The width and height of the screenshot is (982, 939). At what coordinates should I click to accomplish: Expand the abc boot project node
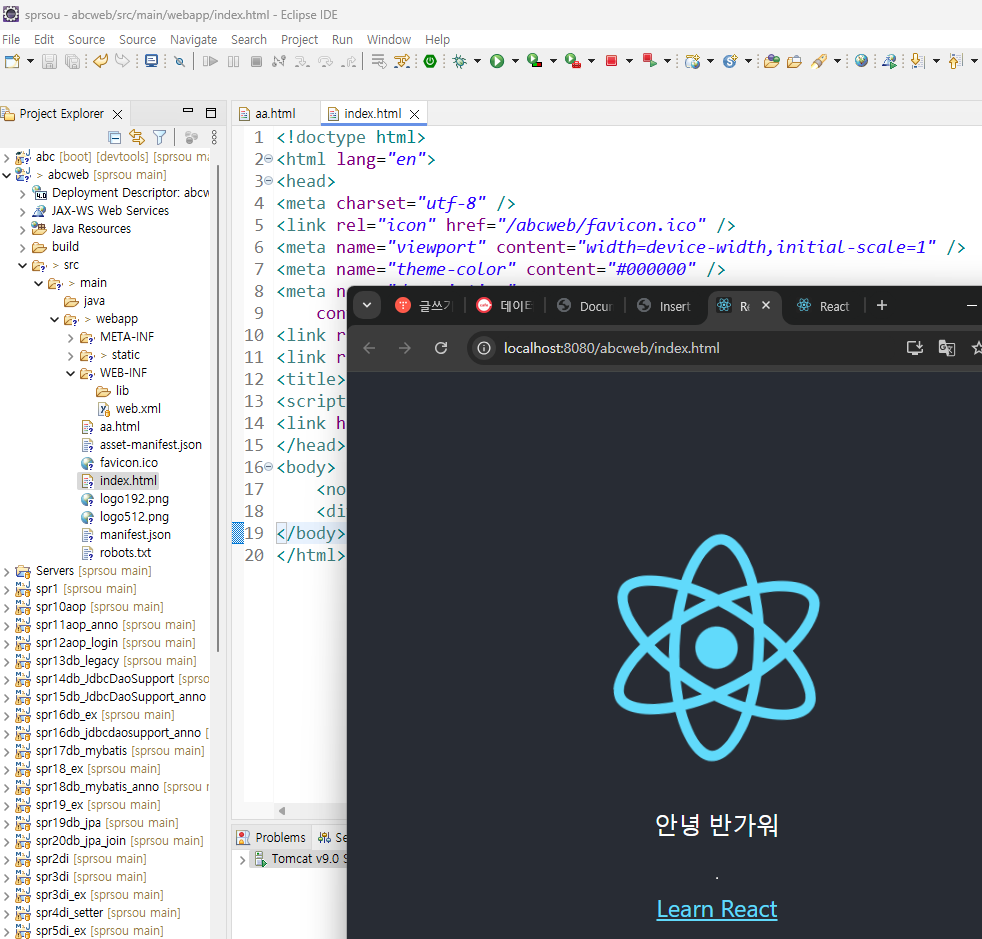(7, 157)
